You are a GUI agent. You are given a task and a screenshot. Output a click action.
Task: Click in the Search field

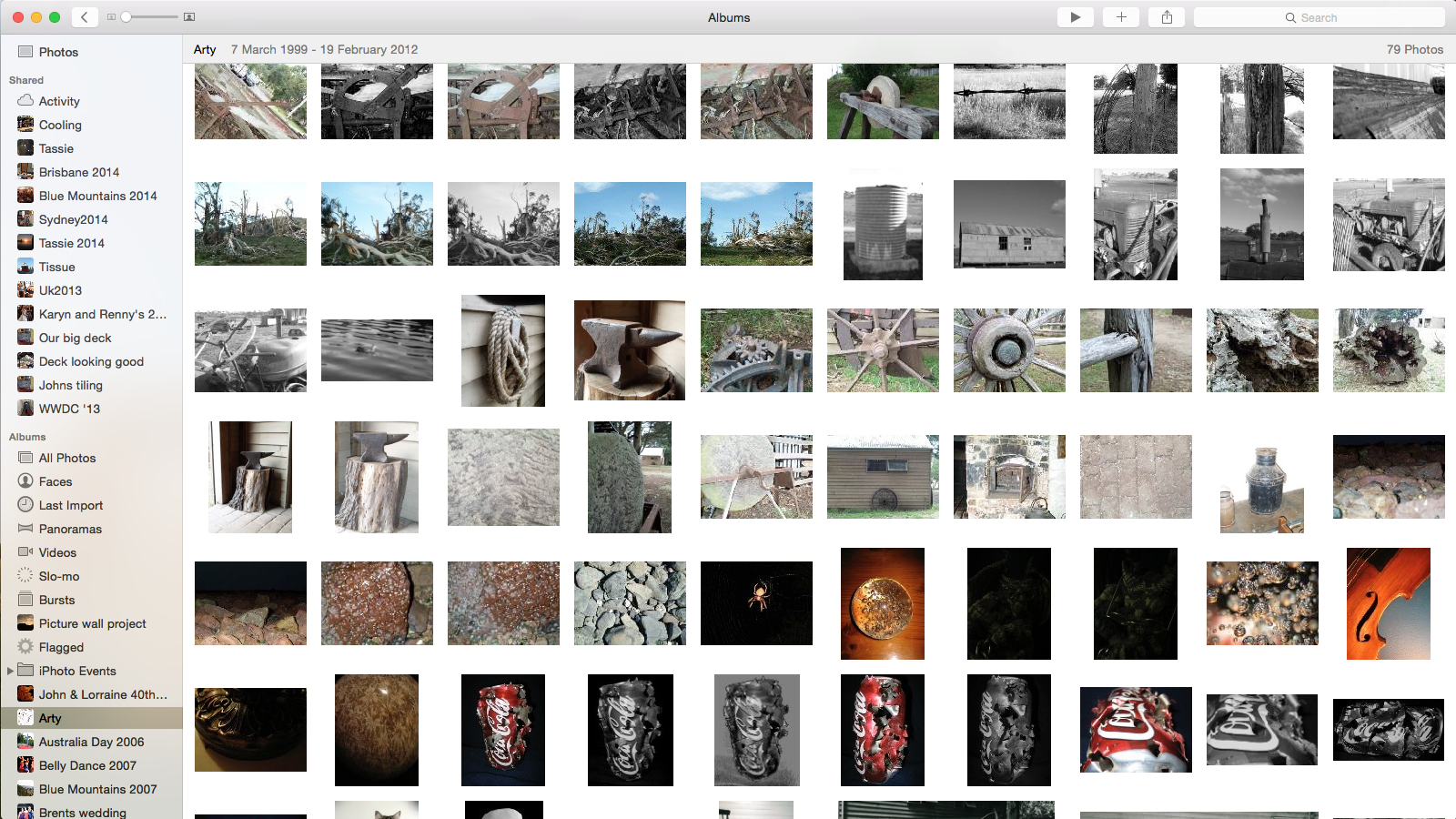pos(1319,17)
